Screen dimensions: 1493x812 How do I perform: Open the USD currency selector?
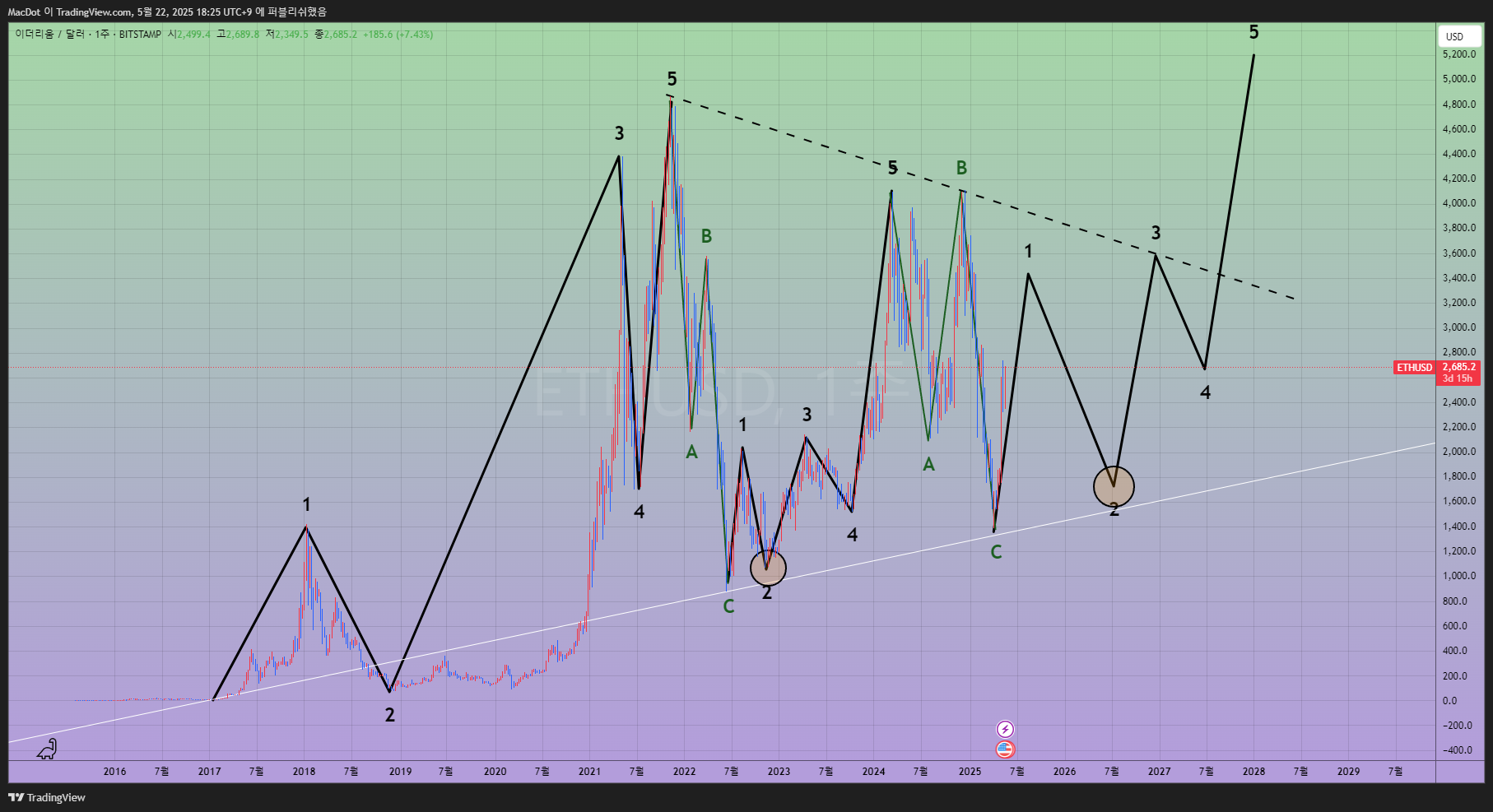coord(1459,36)
